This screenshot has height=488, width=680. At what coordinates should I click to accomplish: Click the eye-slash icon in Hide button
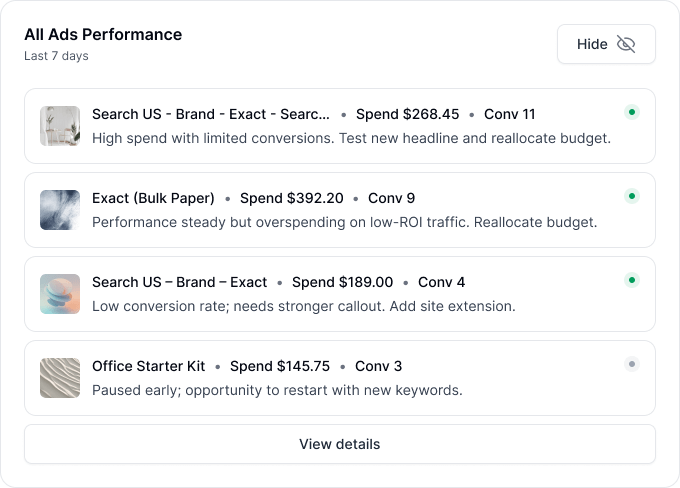click(x=626, y=44)
